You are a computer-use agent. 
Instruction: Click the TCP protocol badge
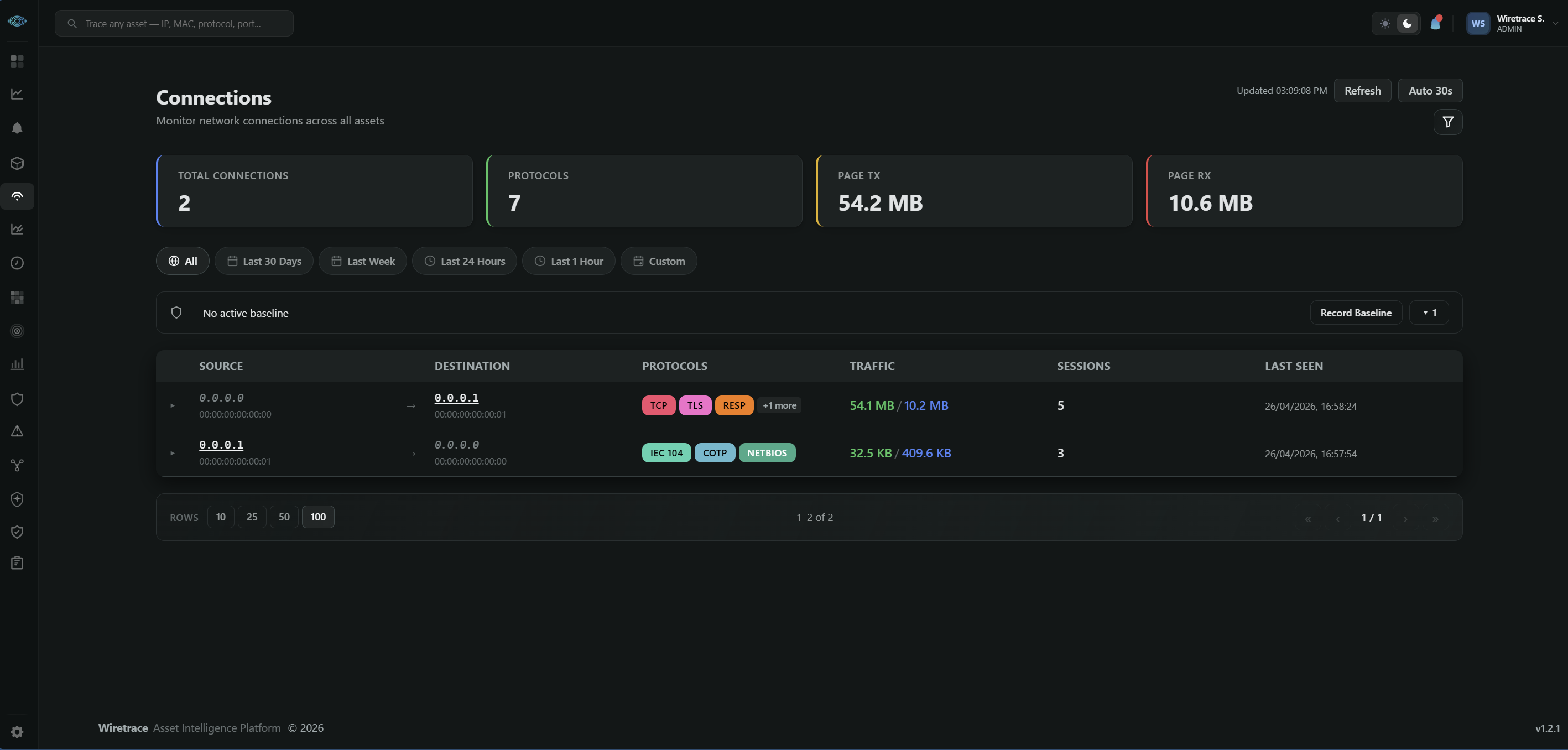[659, 405]
